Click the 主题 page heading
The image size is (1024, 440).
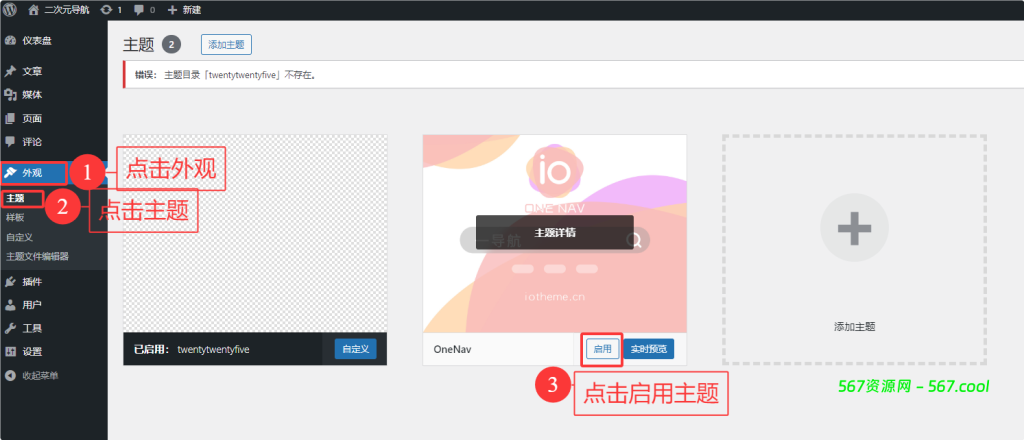pyautogui.click(x=138, y=44)
